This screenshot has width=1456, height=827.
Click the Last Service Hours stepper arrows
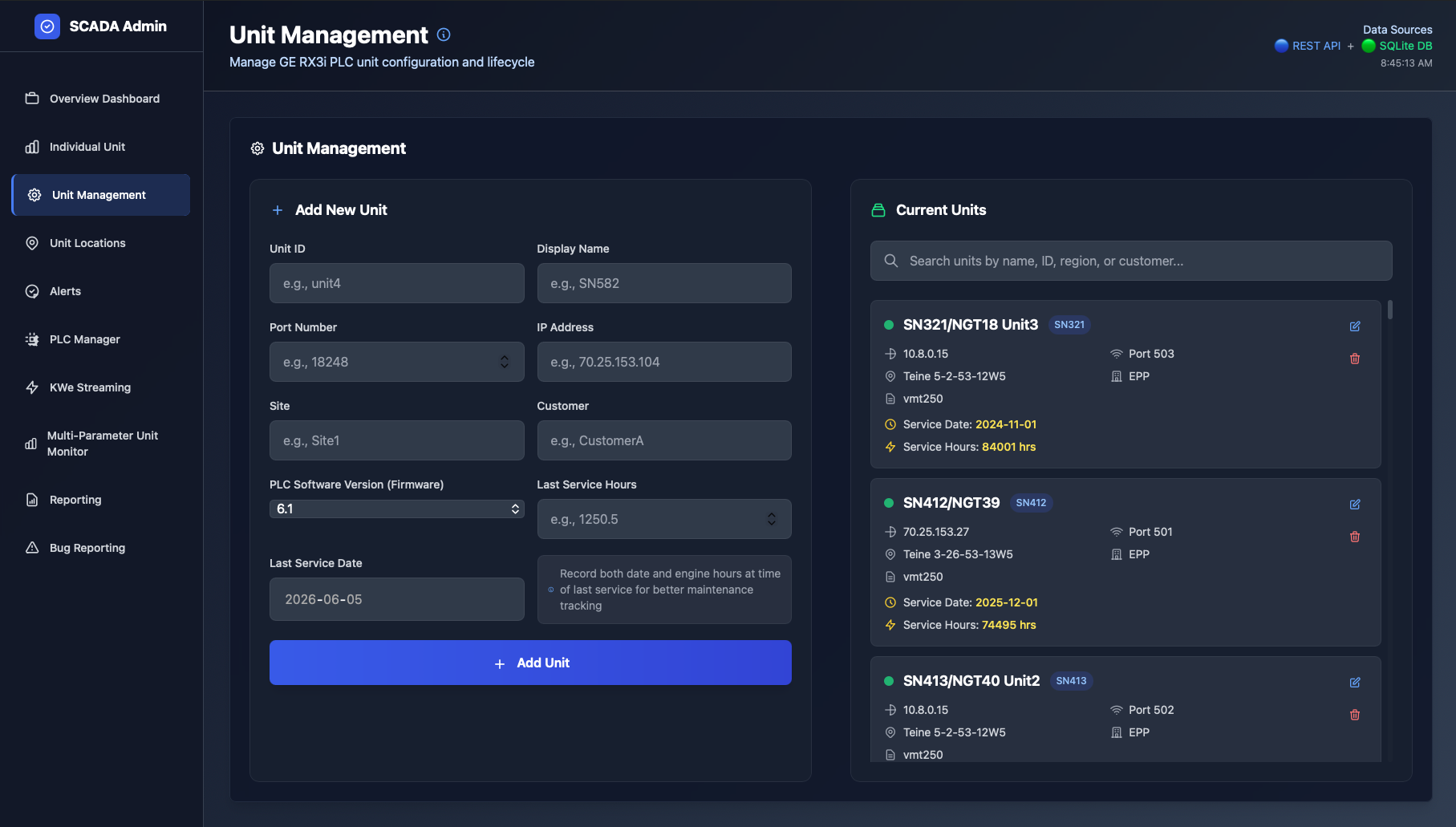click(772, 519)
